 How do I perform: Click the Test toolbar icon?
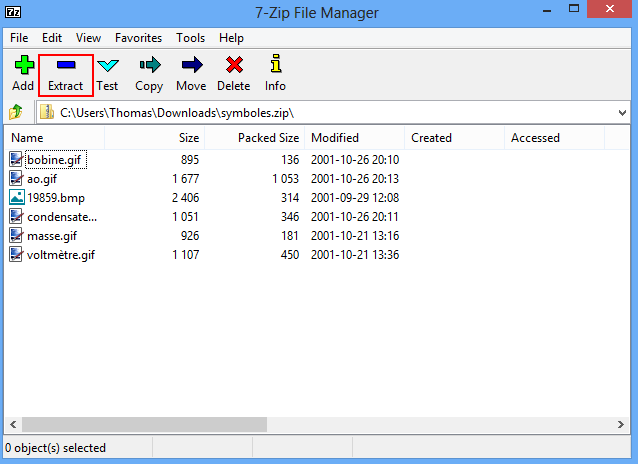[x=108, y=65]
